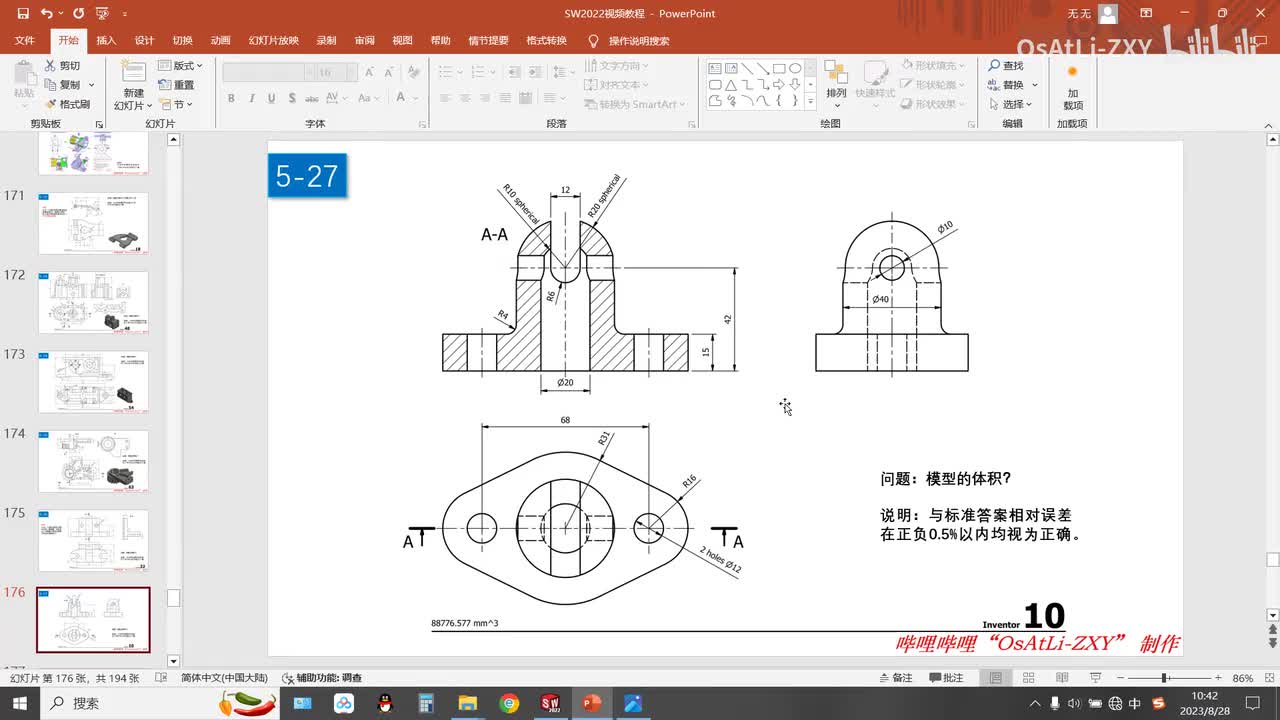The height and width of the screenshot is (720, 1280).
Task: Open SolidWorks 2022 from the taskbar
Action: (x=550, y=703)
